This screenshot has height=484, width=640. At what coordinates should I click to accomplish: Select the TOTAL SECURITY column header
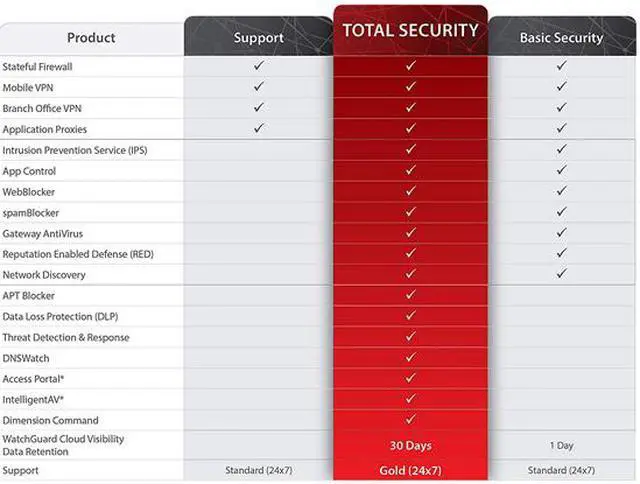(410, 31)
